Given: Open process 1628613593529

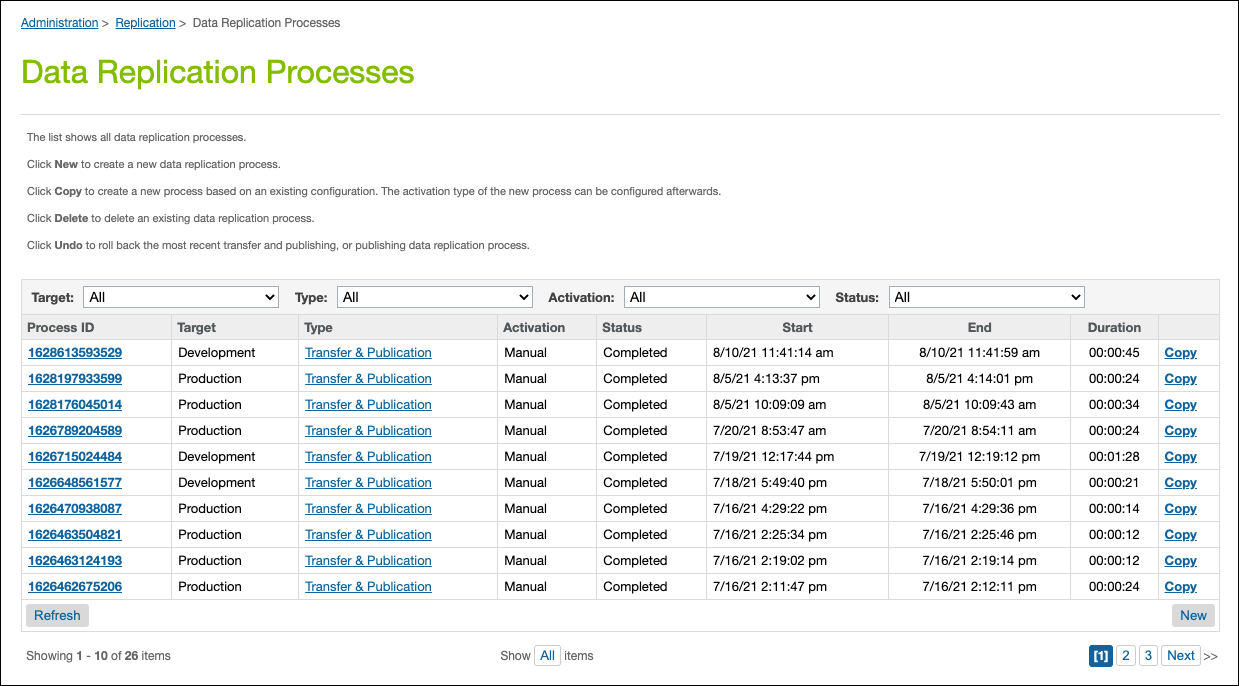Looking at the screenshot, I should pyautogui.click(x=75, y=353).
